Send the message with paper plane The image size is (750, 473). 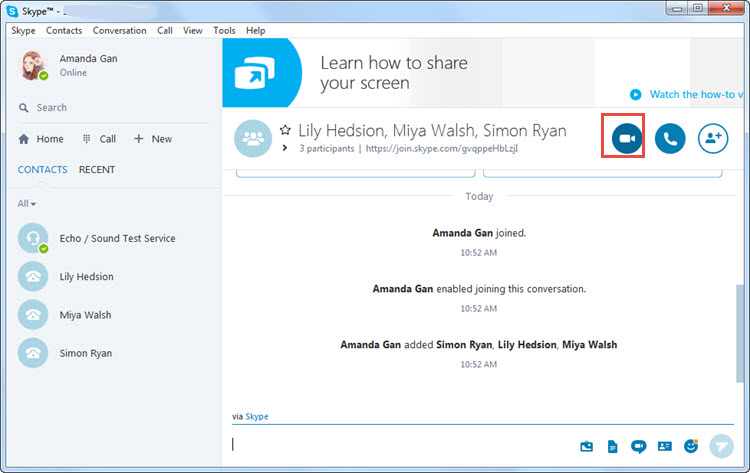721,446
